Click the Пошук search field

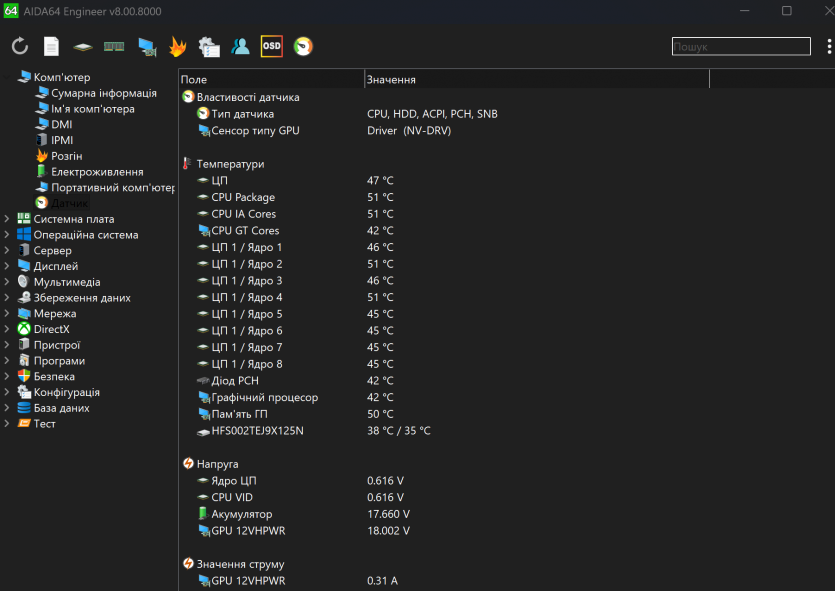coord(740,47)
